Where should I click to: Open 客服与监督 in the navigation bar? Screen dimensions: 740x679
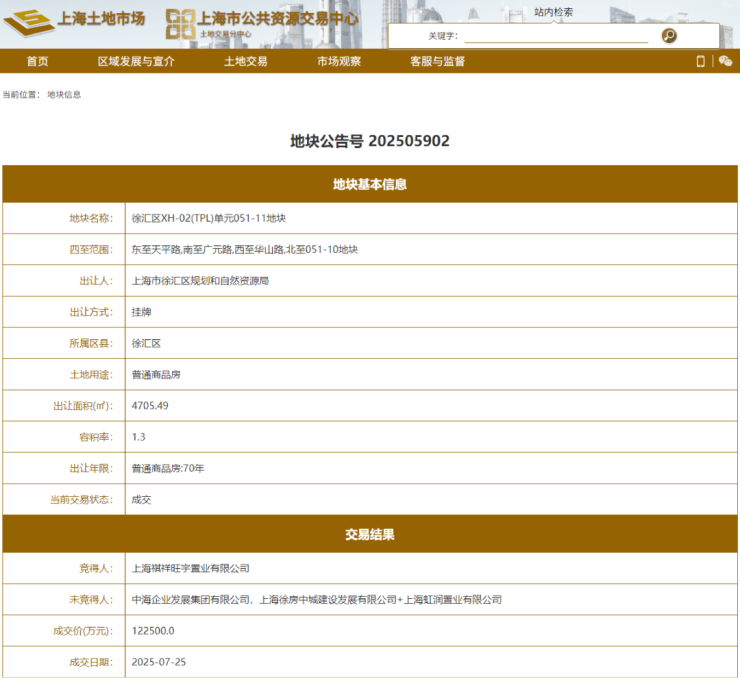(x=437, y=61)
